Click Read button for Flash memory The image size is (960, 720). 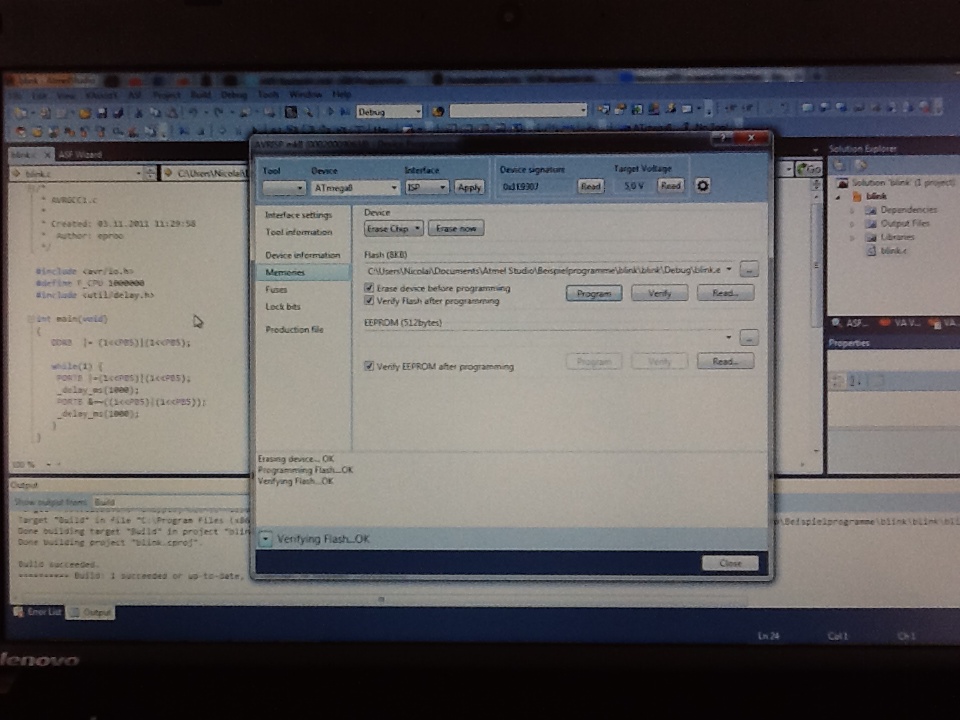click(726, 293)
